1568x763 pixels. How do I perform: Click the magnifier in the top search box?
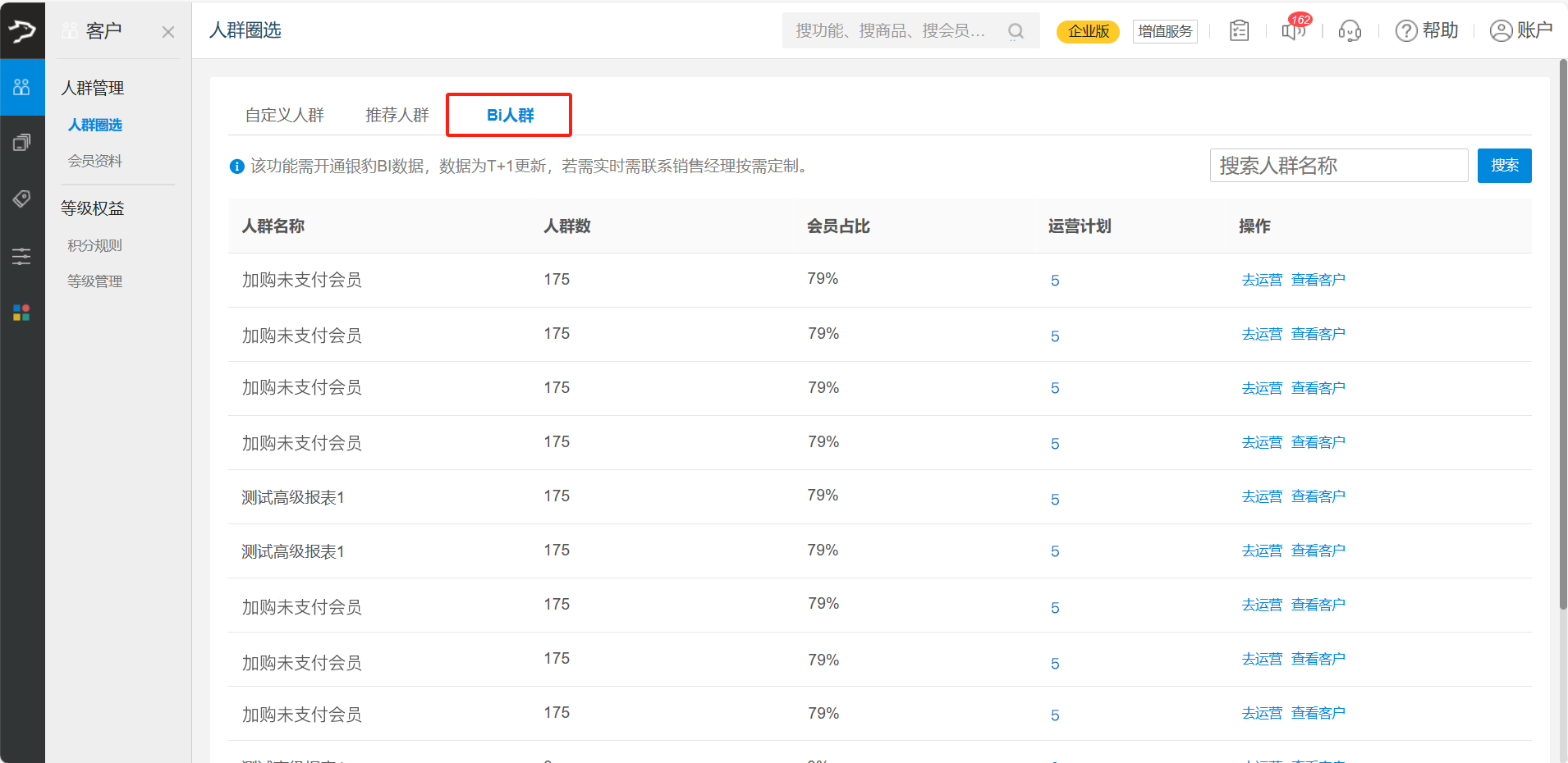[x=1016, y=31]
